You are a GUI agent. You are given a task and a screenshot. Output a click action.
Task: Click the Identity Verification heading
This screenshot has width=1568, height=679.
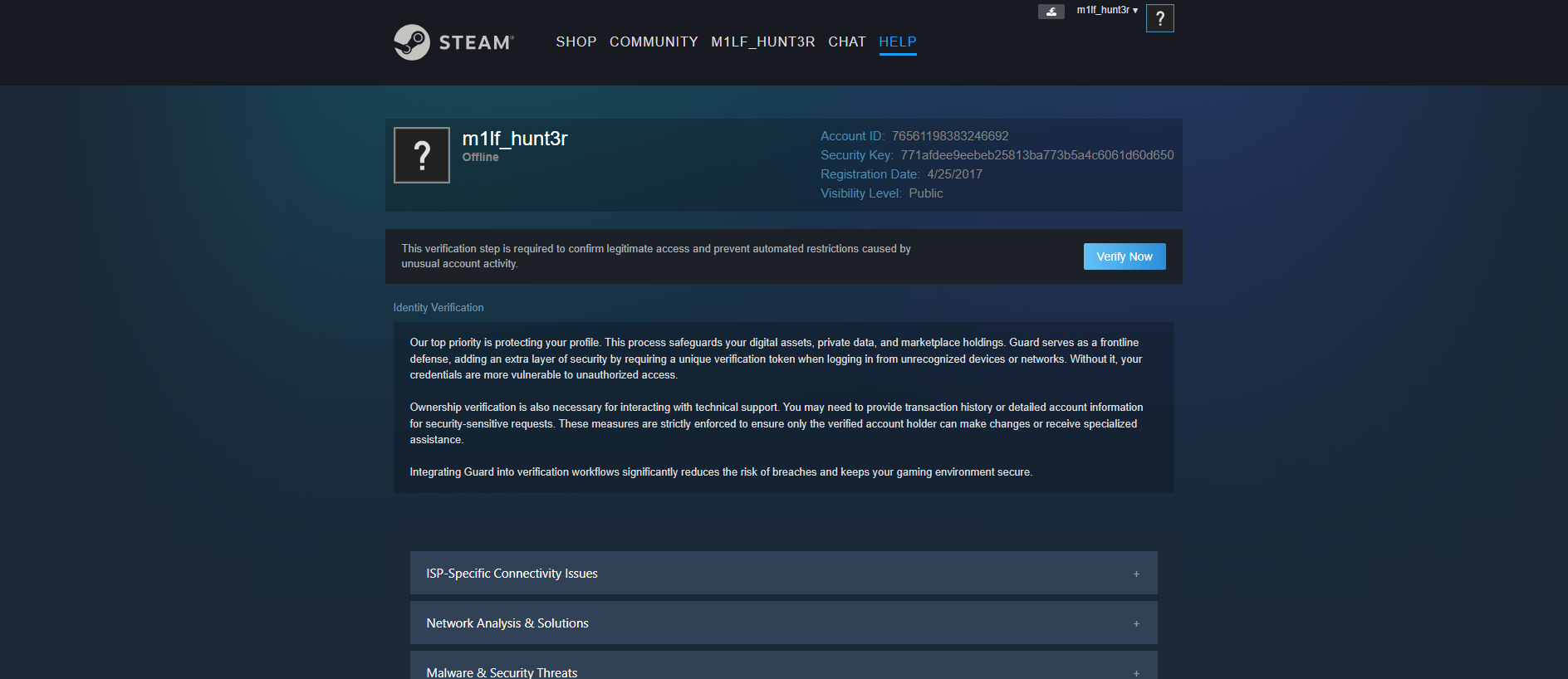439,307
